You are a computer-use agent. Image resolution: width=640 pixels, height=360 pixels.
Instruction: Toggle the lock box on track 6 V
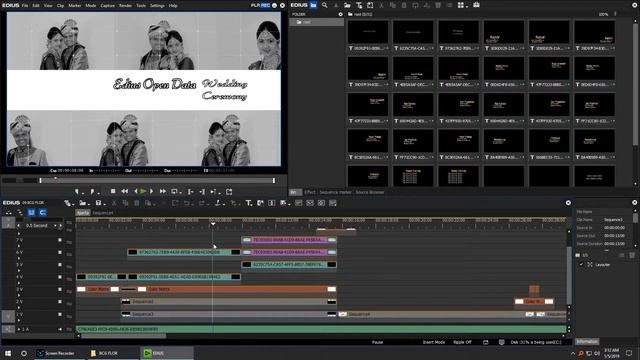click(x=60, y=252)
